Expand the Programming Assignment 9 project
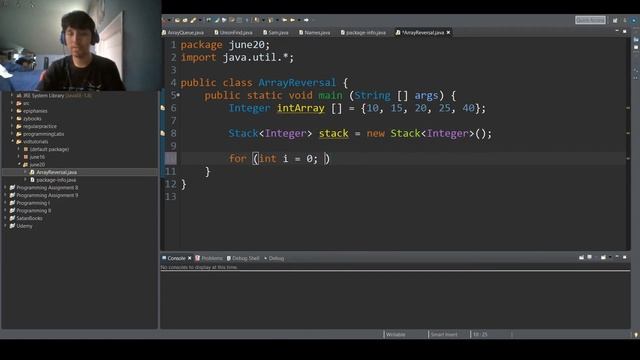Image resolution: width=640 pixels, height=360 pixels. coord(5,196)
